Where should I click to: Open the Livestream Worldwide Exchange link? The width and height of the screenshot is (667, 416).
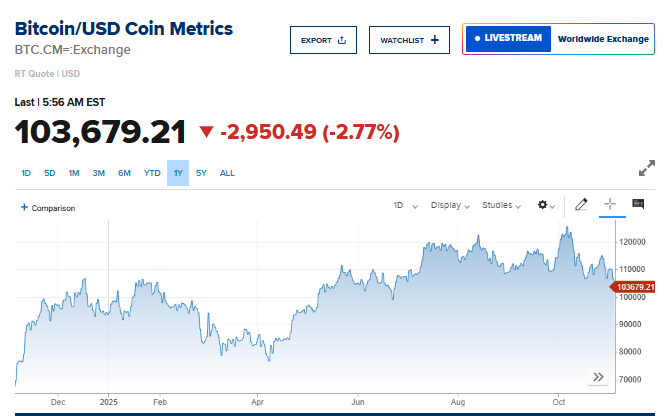(x=557, y=39)
